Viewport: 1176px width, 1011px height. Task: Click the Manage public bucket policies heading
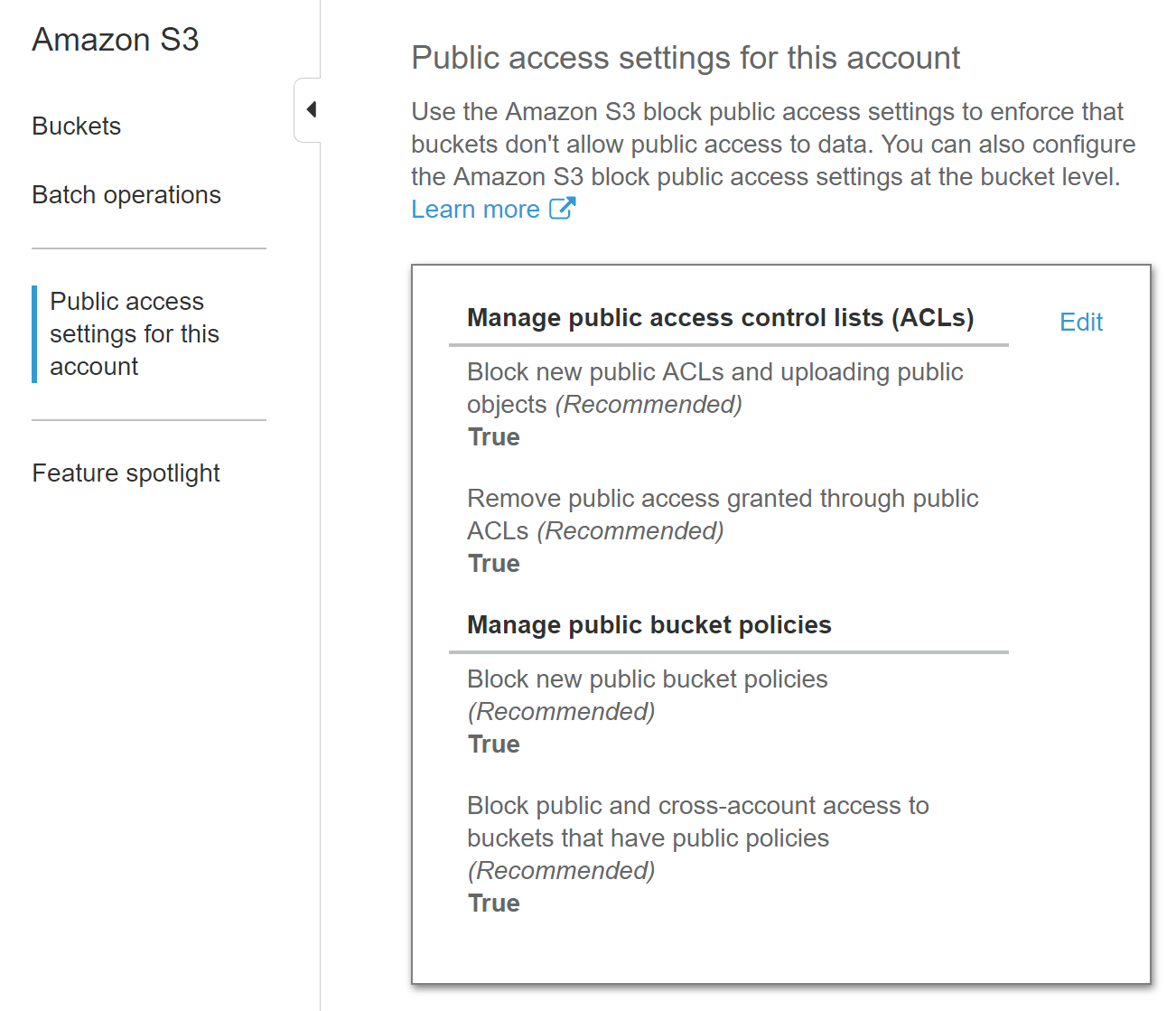649,625
